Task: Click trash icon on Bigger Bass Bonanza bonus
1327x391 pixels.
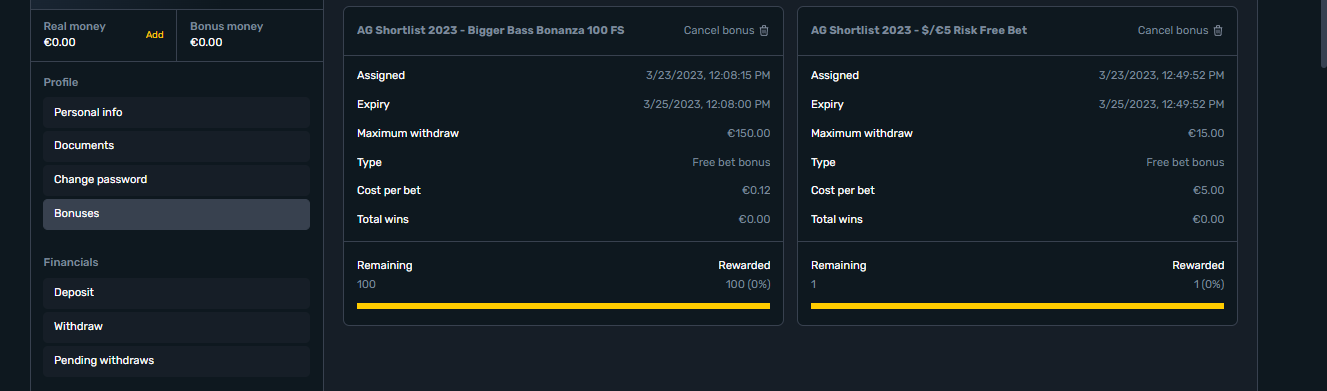Action: [764, 30]
